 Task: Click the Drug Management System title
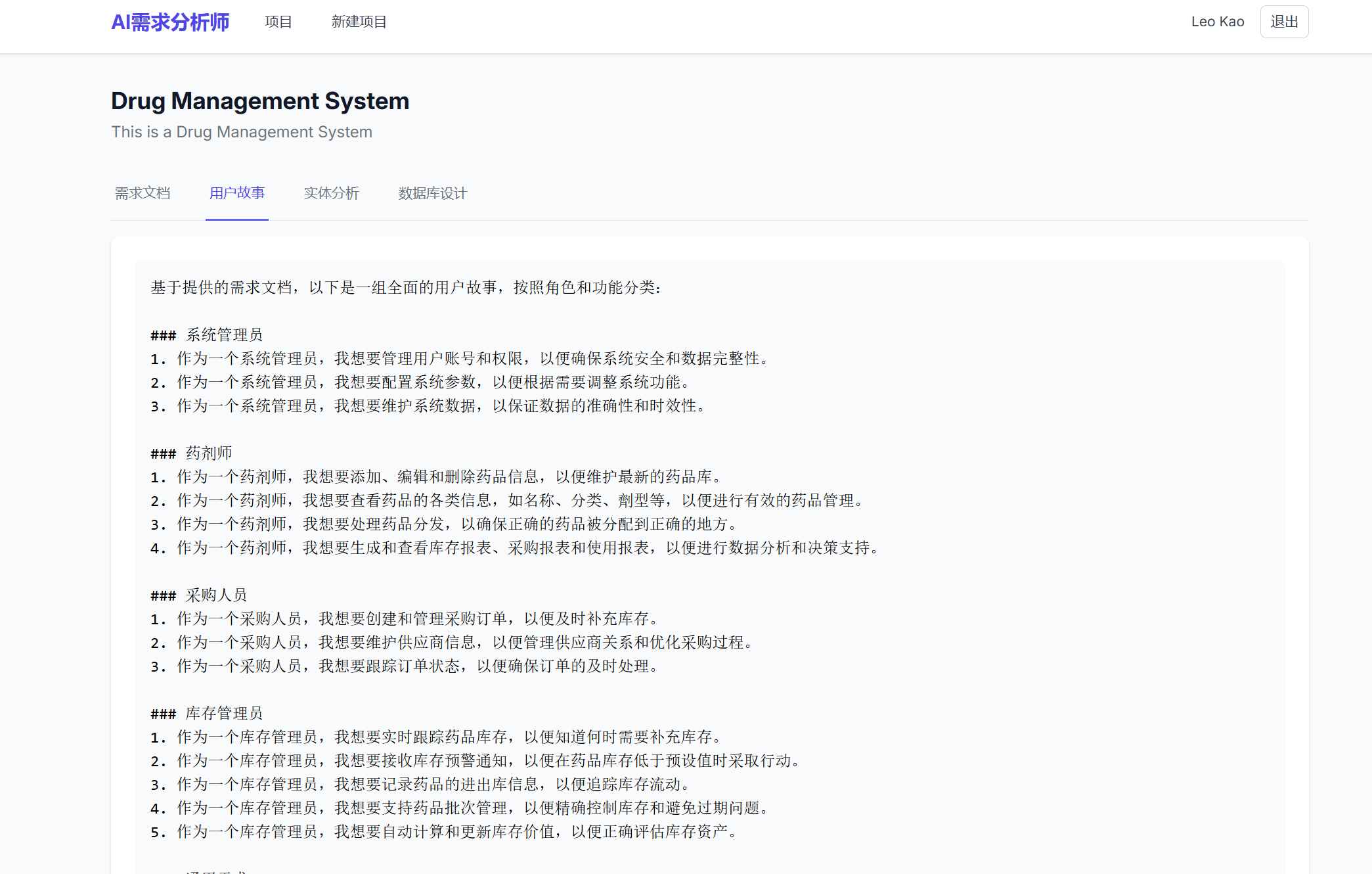point(260,101)
